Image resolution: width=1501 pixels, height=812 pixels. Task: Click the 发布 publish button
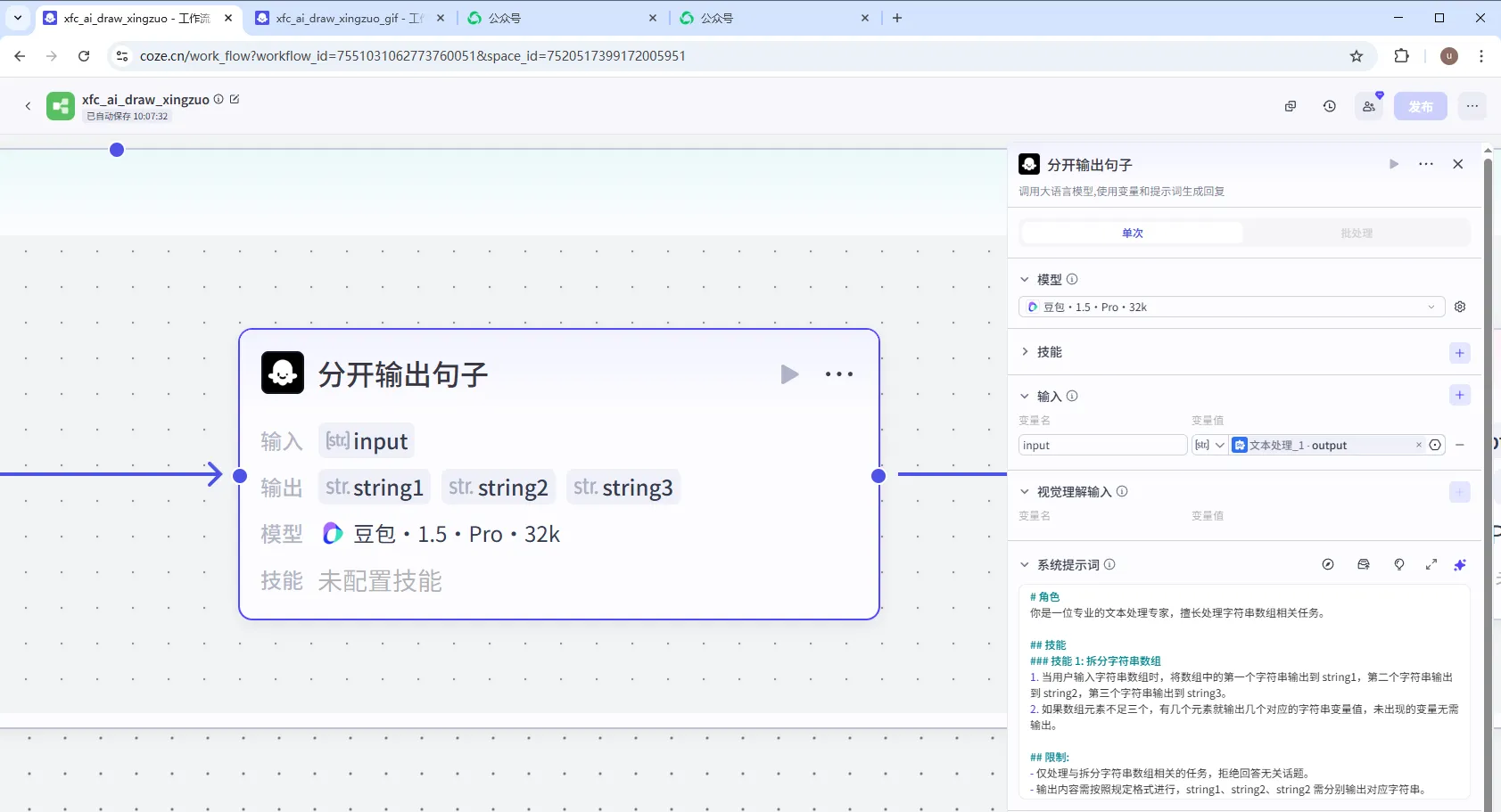pyautogui.click(x=1420, y=106)
